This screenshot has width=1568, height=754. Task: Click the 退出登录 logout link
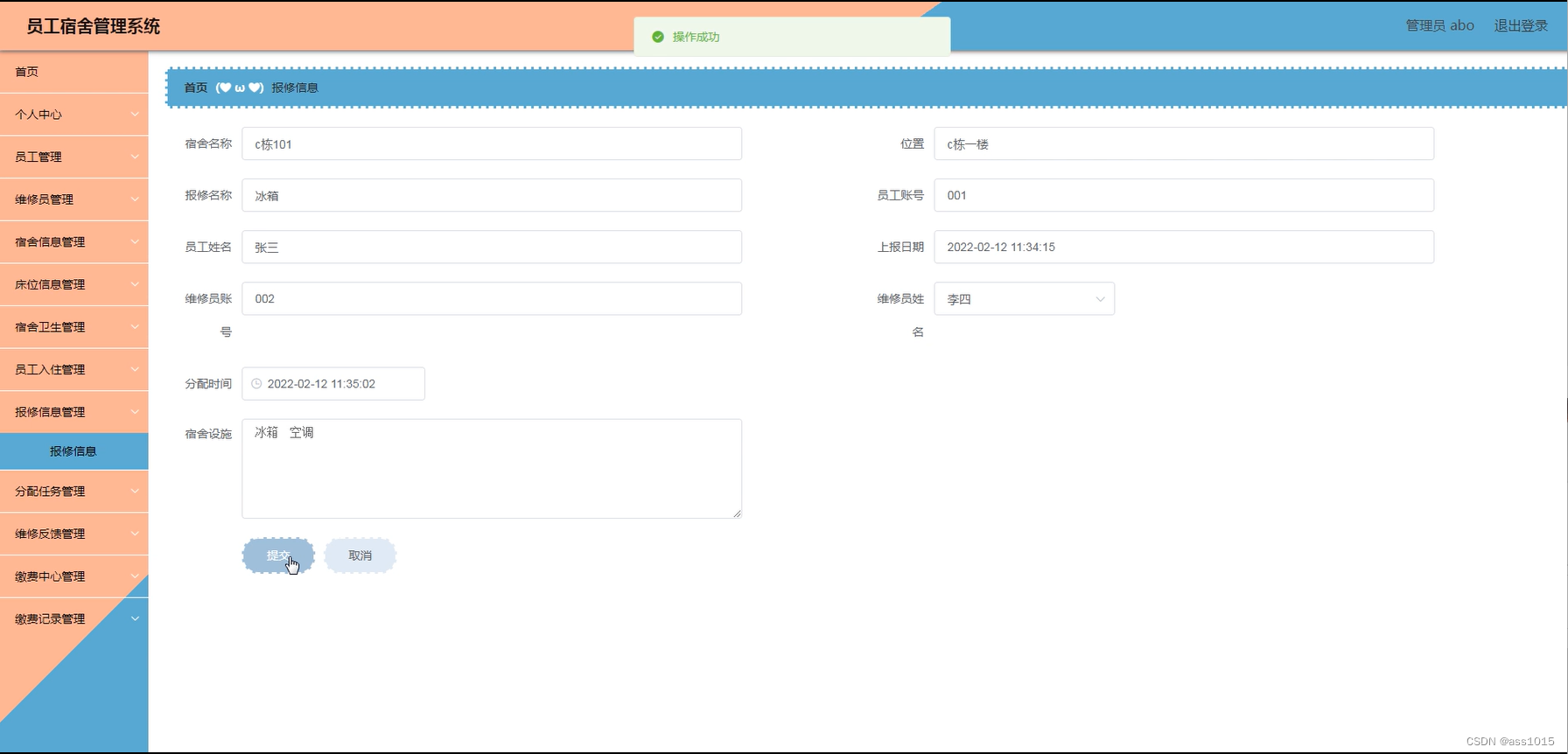click(x=1521, y=25)
